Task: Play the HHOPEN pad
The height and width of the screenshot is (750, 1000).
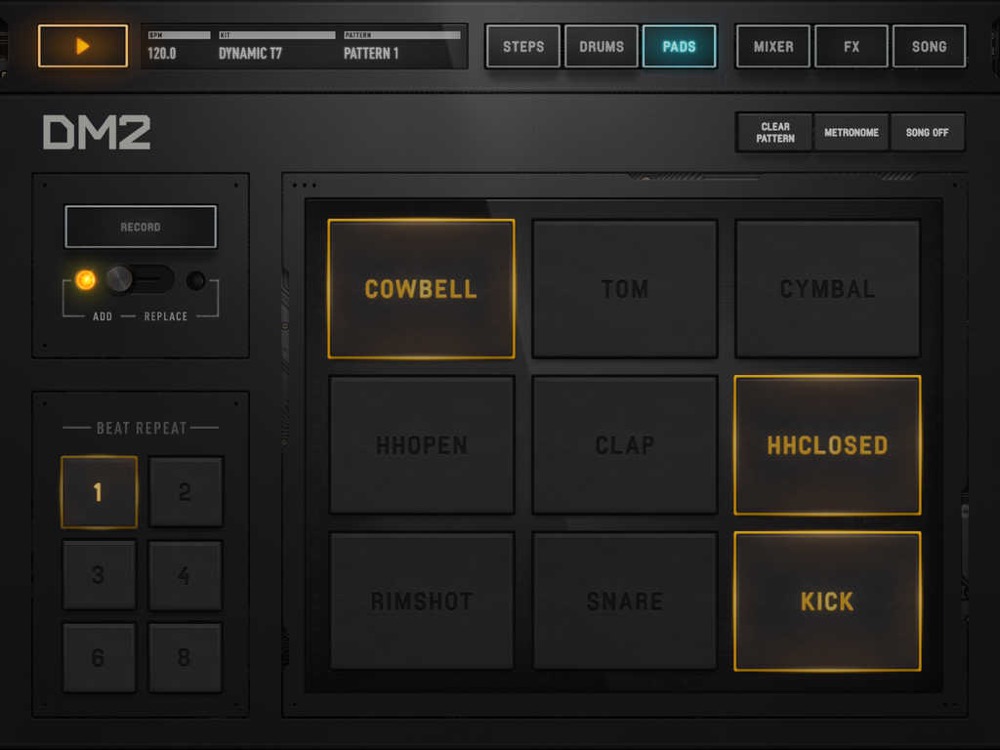Action: coord(420,445)
